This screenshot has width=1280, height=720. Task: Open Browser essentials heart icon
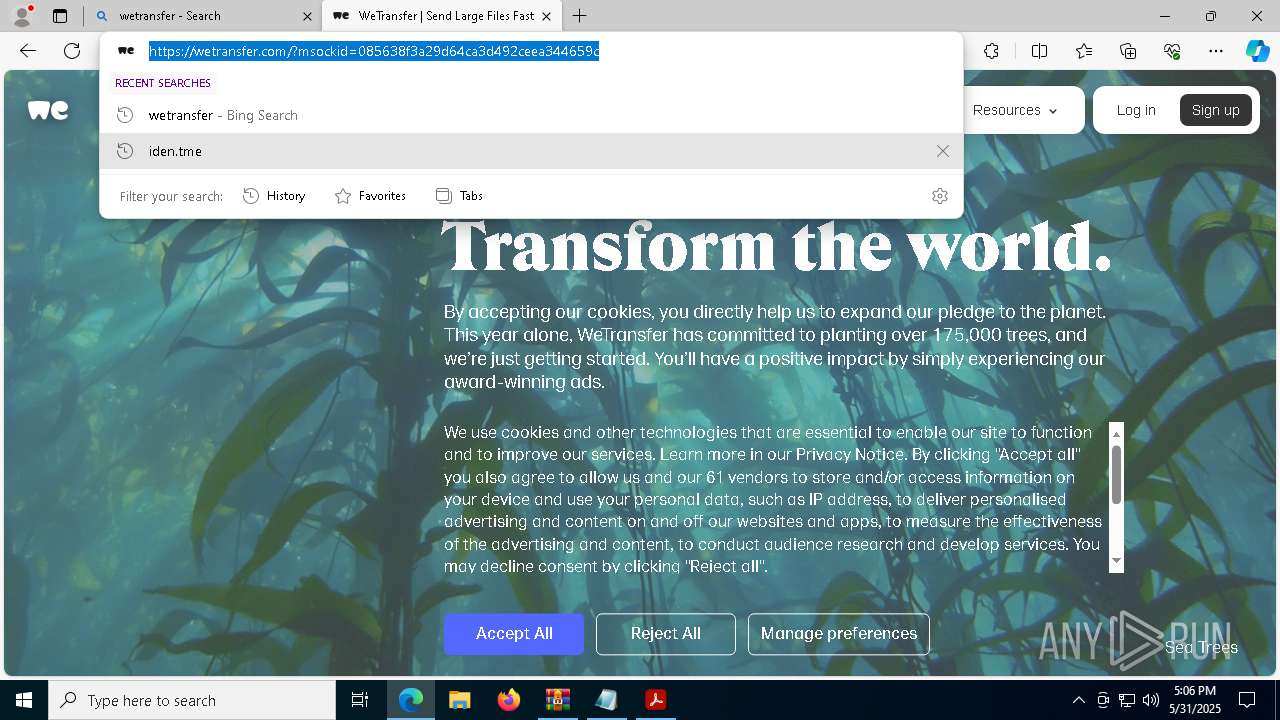tap(1172, 51)
